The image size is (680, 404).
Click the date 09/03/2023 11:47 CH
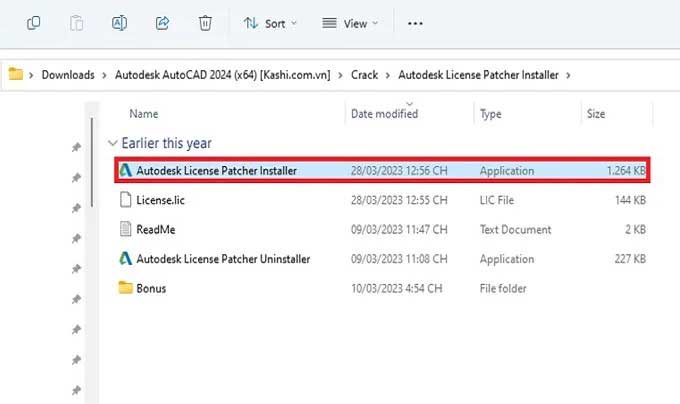pyautogui.click(x=399, y=229)
